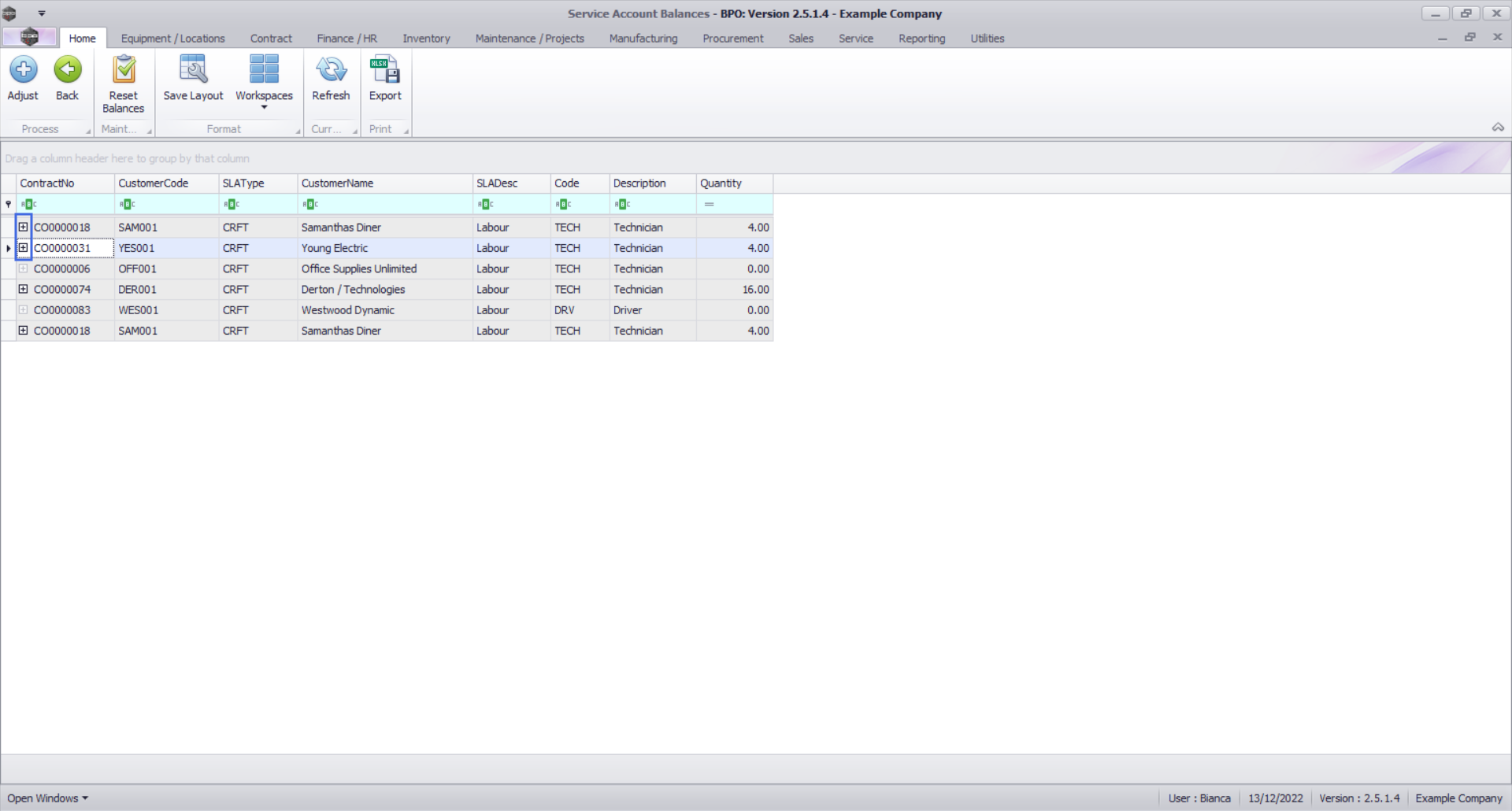Click the Reset Balances clipboard icon

coord(124,69)
